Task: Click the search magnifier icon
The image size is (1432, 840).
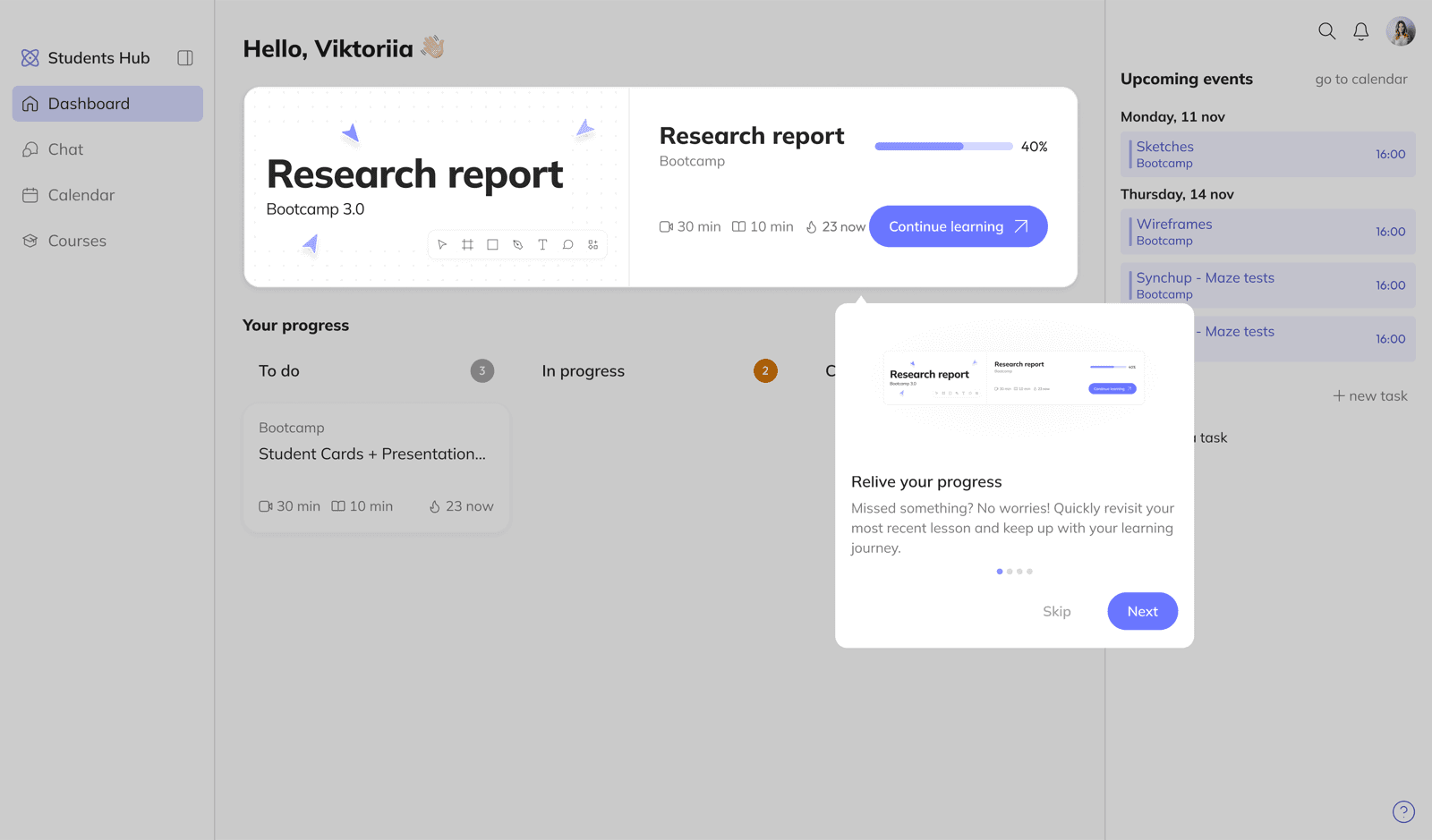Action: (1326, 31)
